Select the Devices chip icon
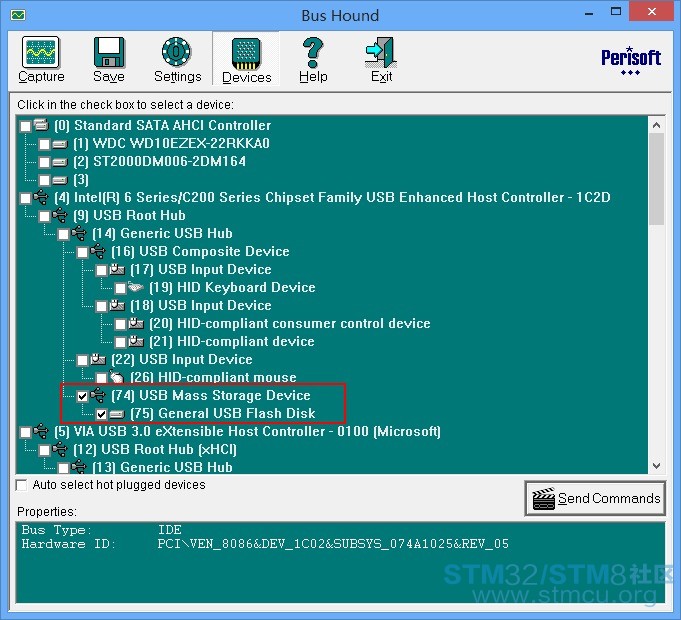The image size is (681, 620). tap(246, 54)
